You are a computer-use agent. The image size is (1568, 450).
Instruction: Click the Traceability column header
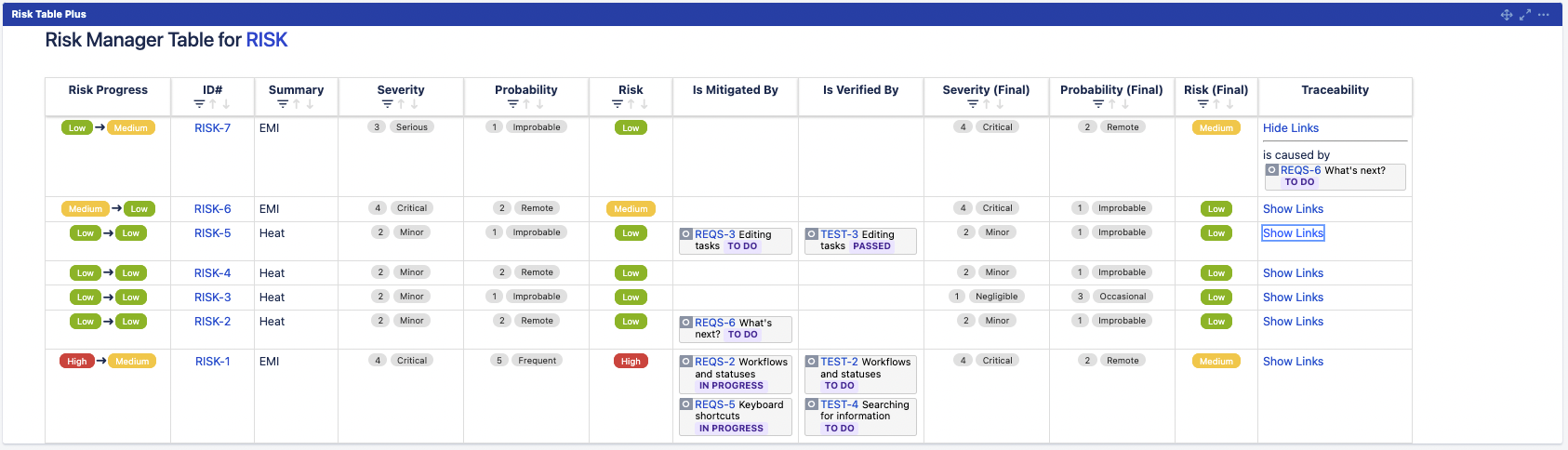[1335, 90]
